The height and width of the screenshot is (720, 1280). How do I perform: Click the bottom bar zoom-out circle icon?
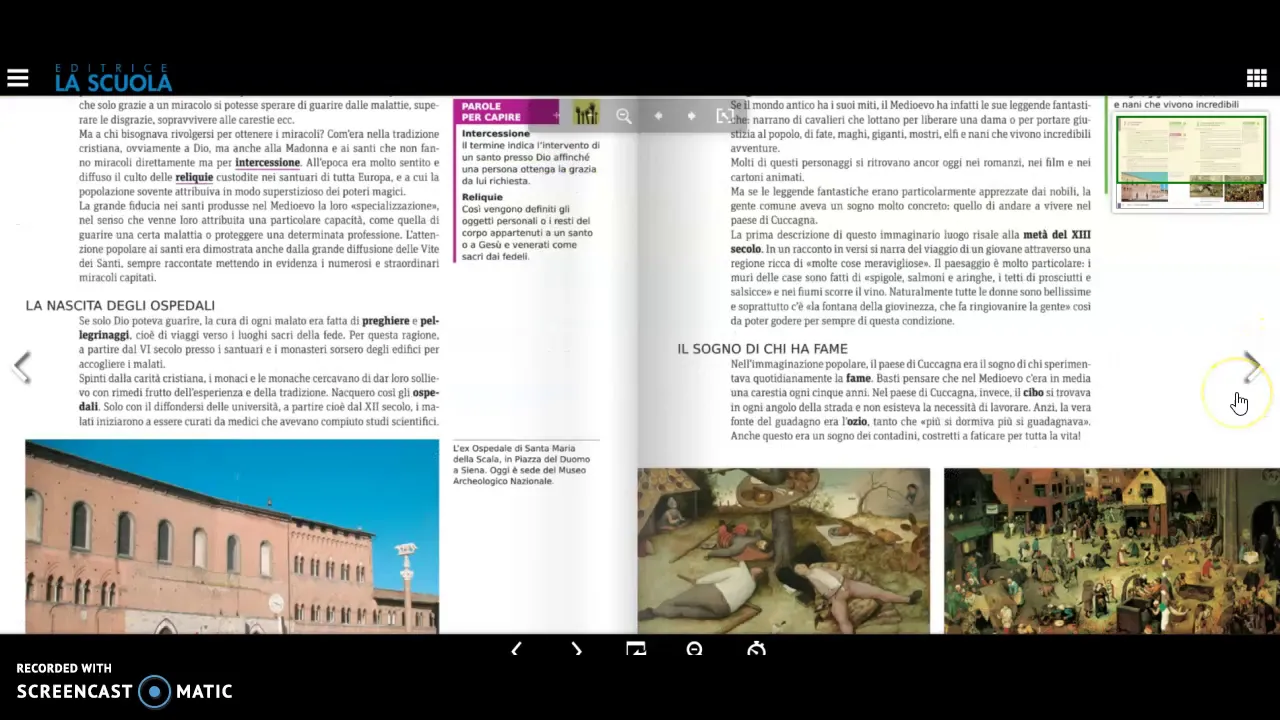pyautogui.click(x=695, y=649)
